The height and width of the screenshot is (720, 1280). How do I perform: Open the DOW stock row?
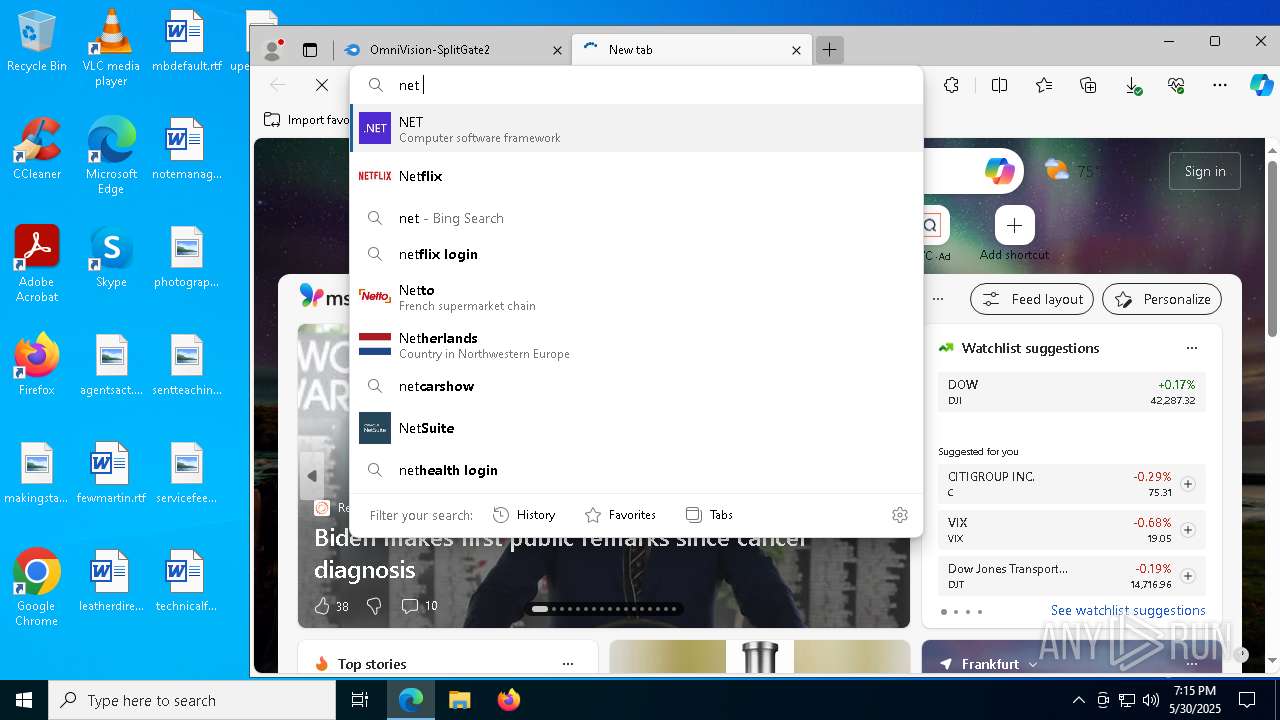pyautogui.click(x=1071, y=392)
